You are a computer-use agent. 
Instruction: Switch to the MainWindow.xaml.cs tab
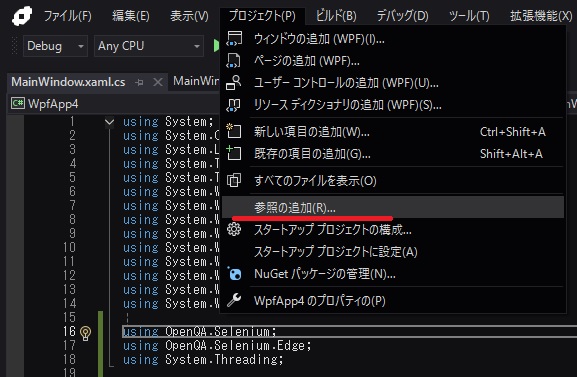(x=68, y=82)
